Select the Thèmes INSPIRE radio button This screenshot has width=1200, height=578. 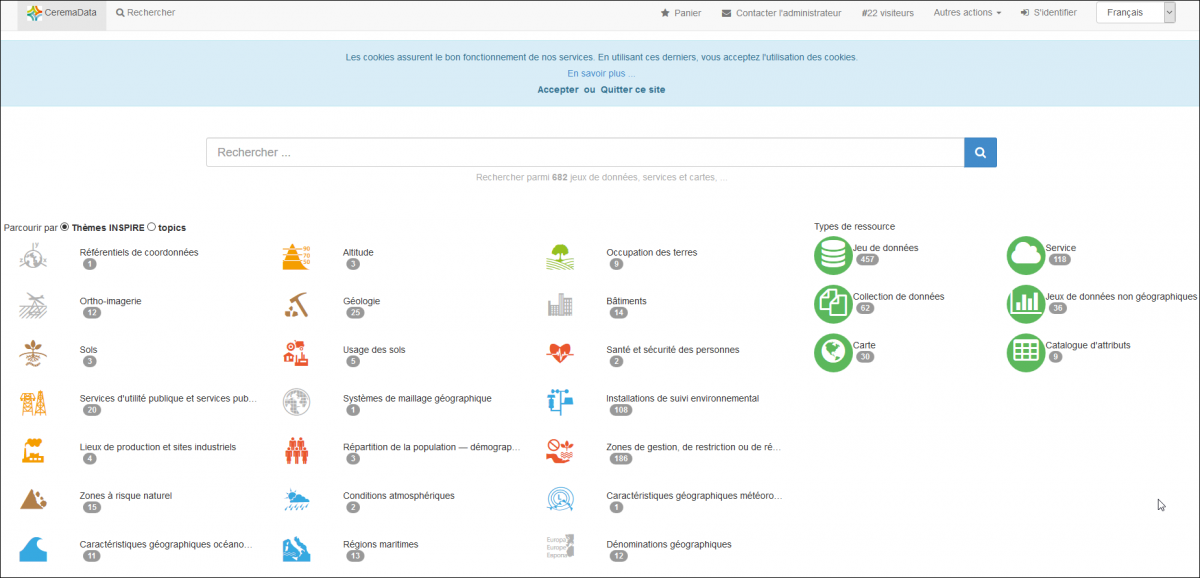pos(65,228)
